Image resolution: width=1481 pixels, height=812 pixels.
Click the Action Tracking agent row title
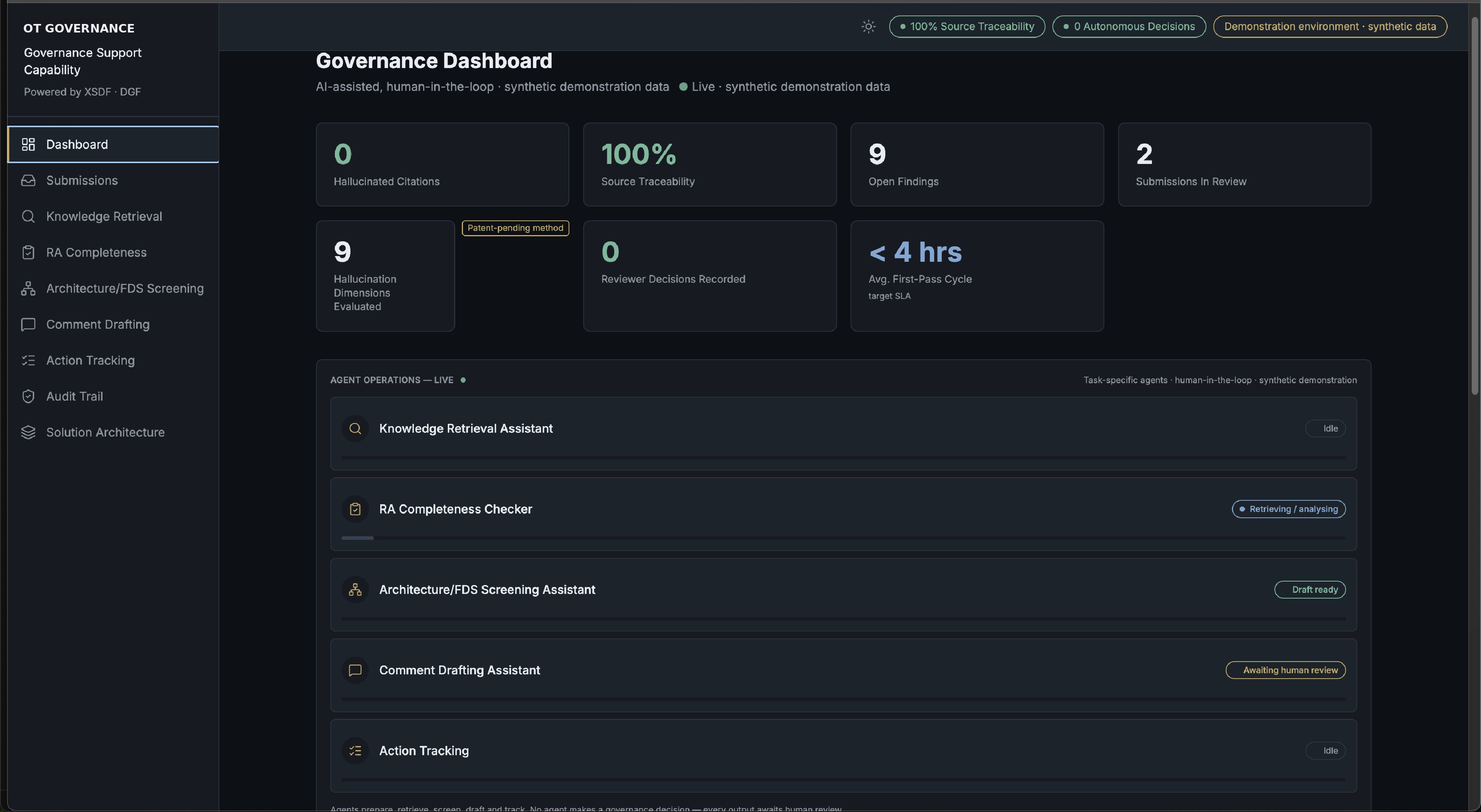click(424, 751)
